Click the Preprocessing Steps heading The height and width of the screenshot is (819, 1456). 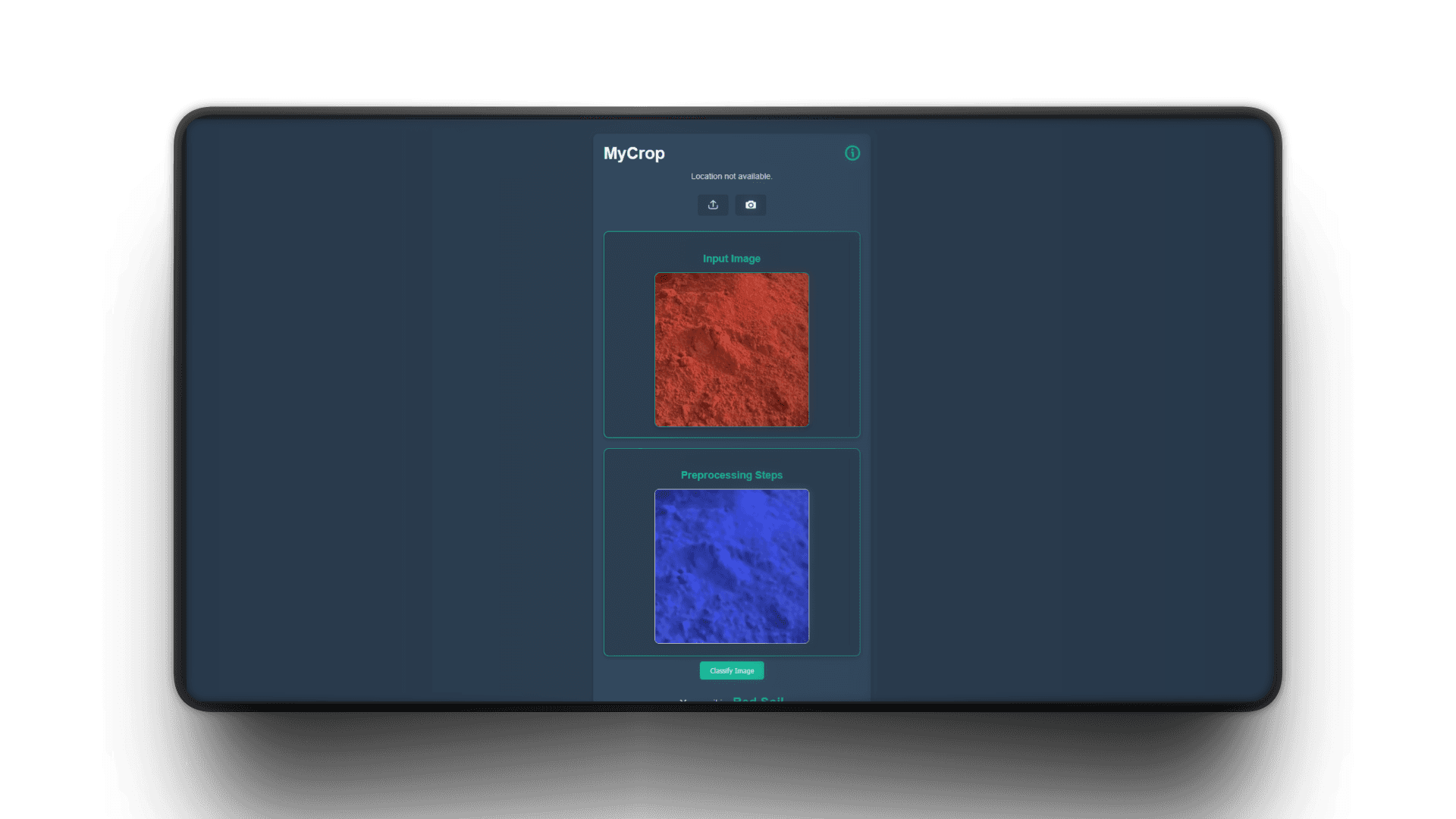click(732, 475)
